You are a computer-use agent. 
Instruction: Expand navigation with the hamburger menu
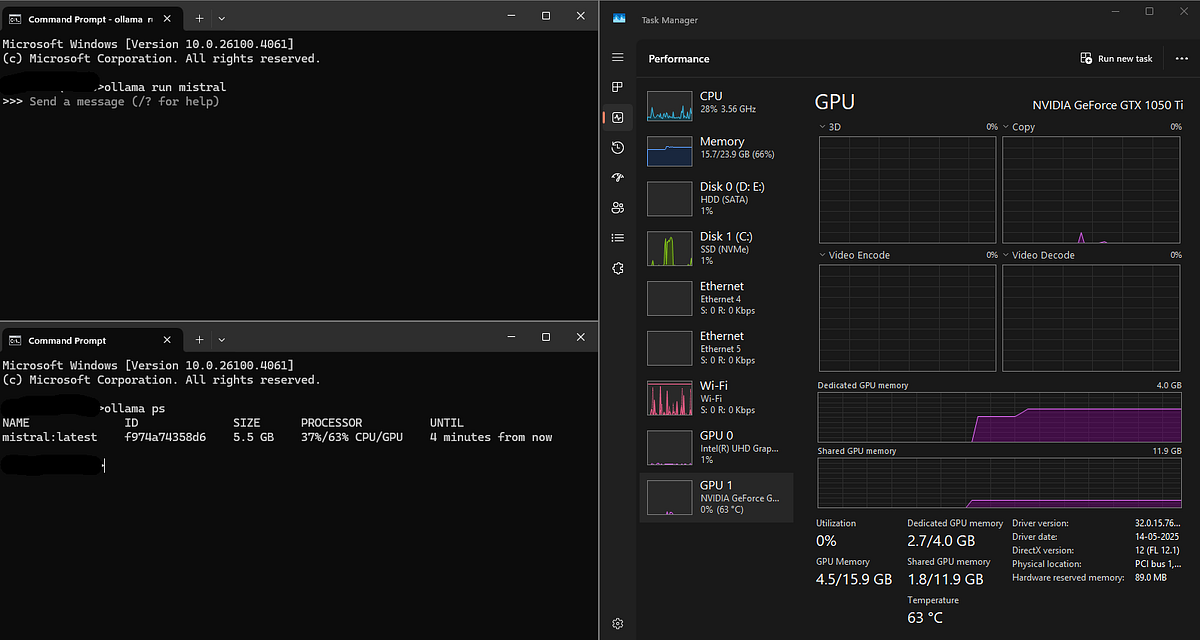coord(617,57)
